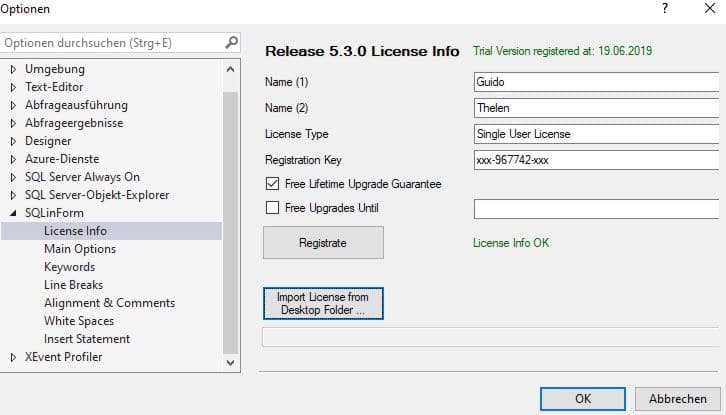Expand the Abfrageausführung node
This screenshot has height=415, width=726.
click(x=13, y=105)
